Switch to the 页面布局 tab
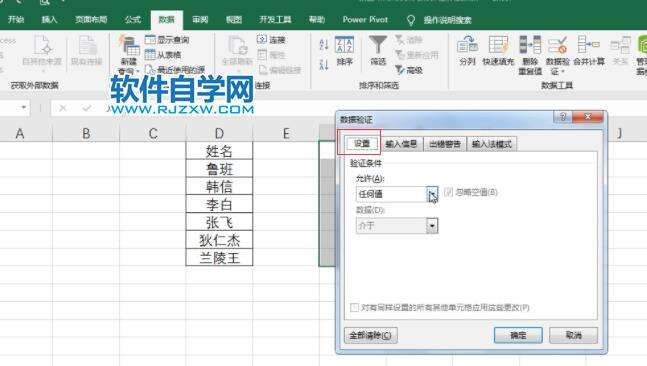 (91, 19)
